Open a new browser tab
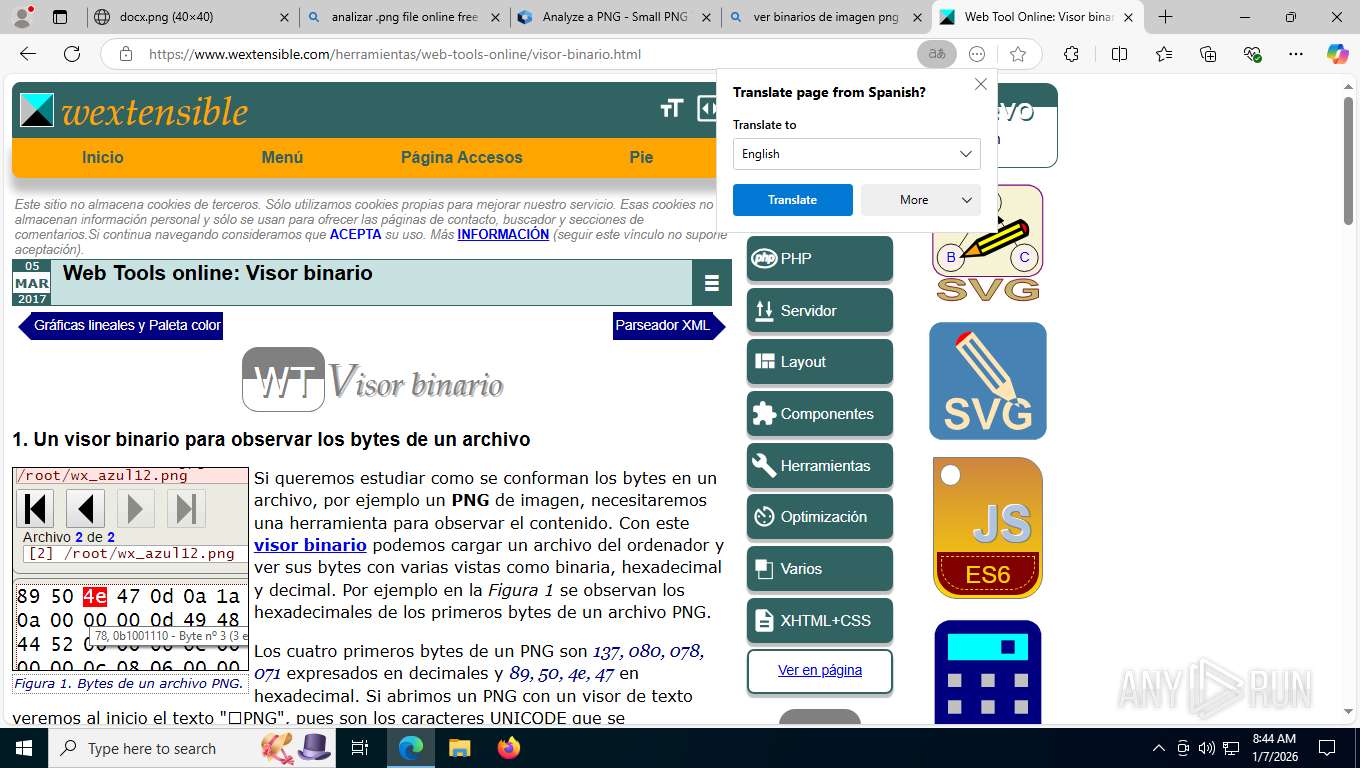 1165,17
